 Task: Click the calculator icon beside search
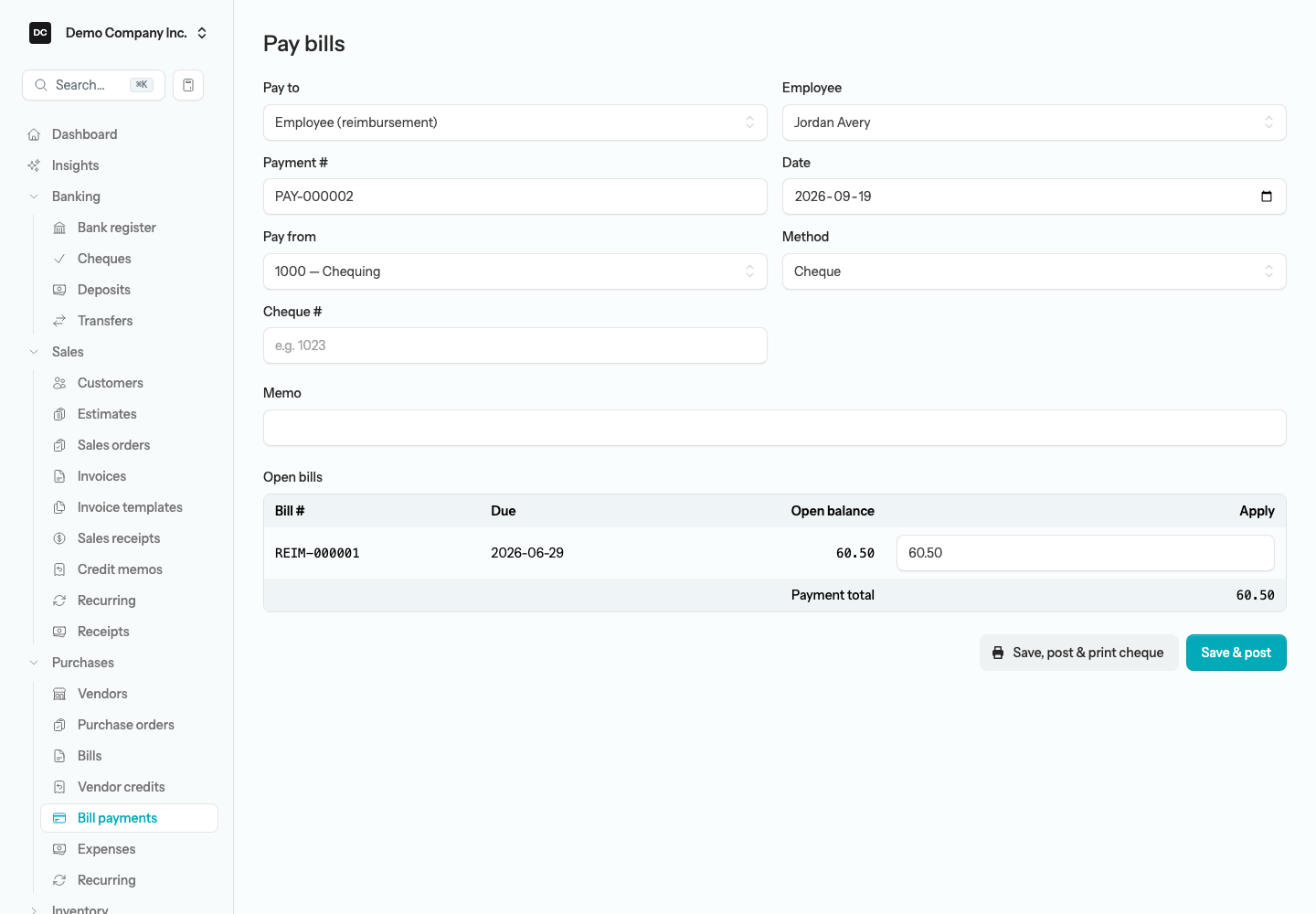[x=188, y=85]
